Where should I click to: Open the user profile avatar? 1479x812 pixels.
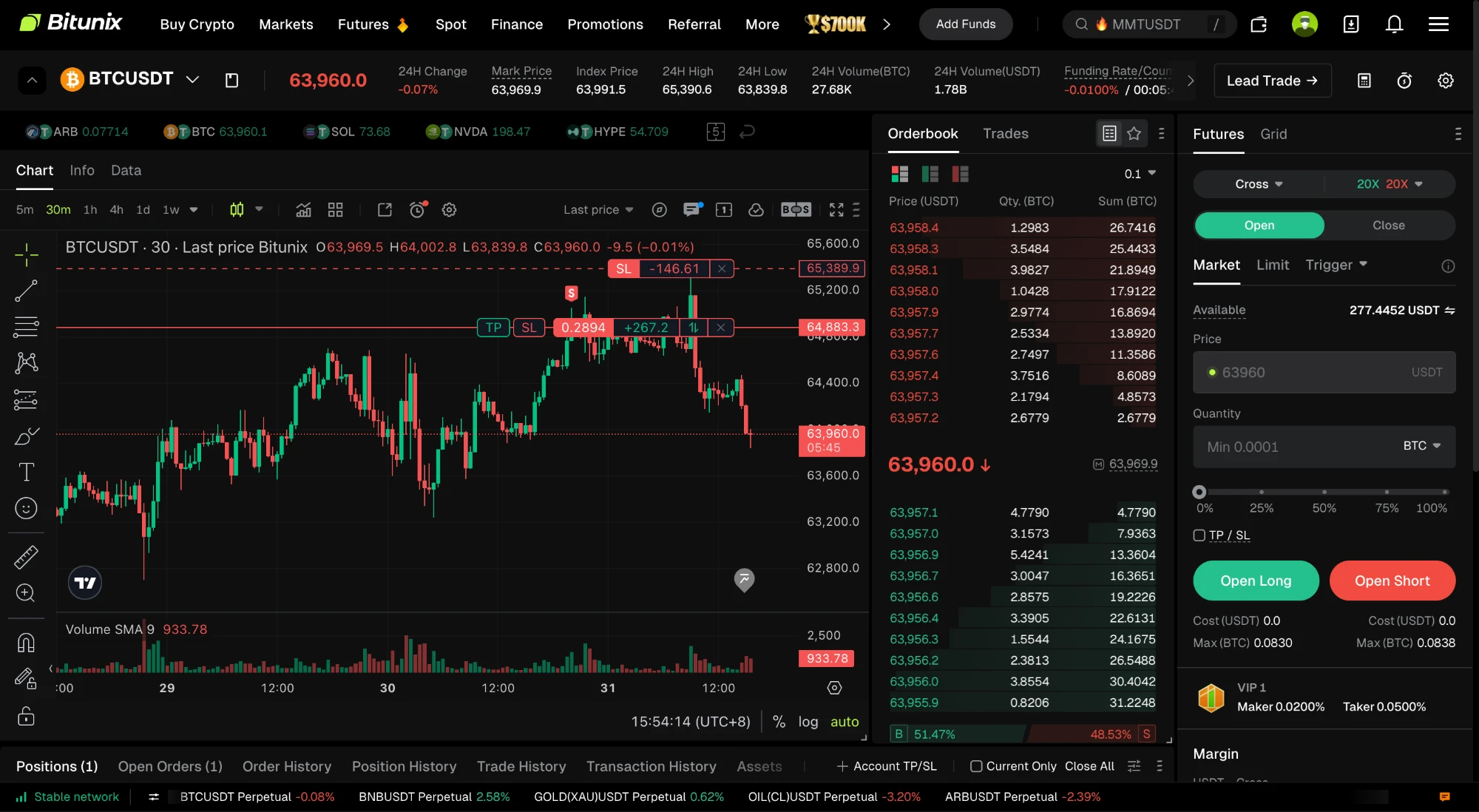pos(1304,24)
